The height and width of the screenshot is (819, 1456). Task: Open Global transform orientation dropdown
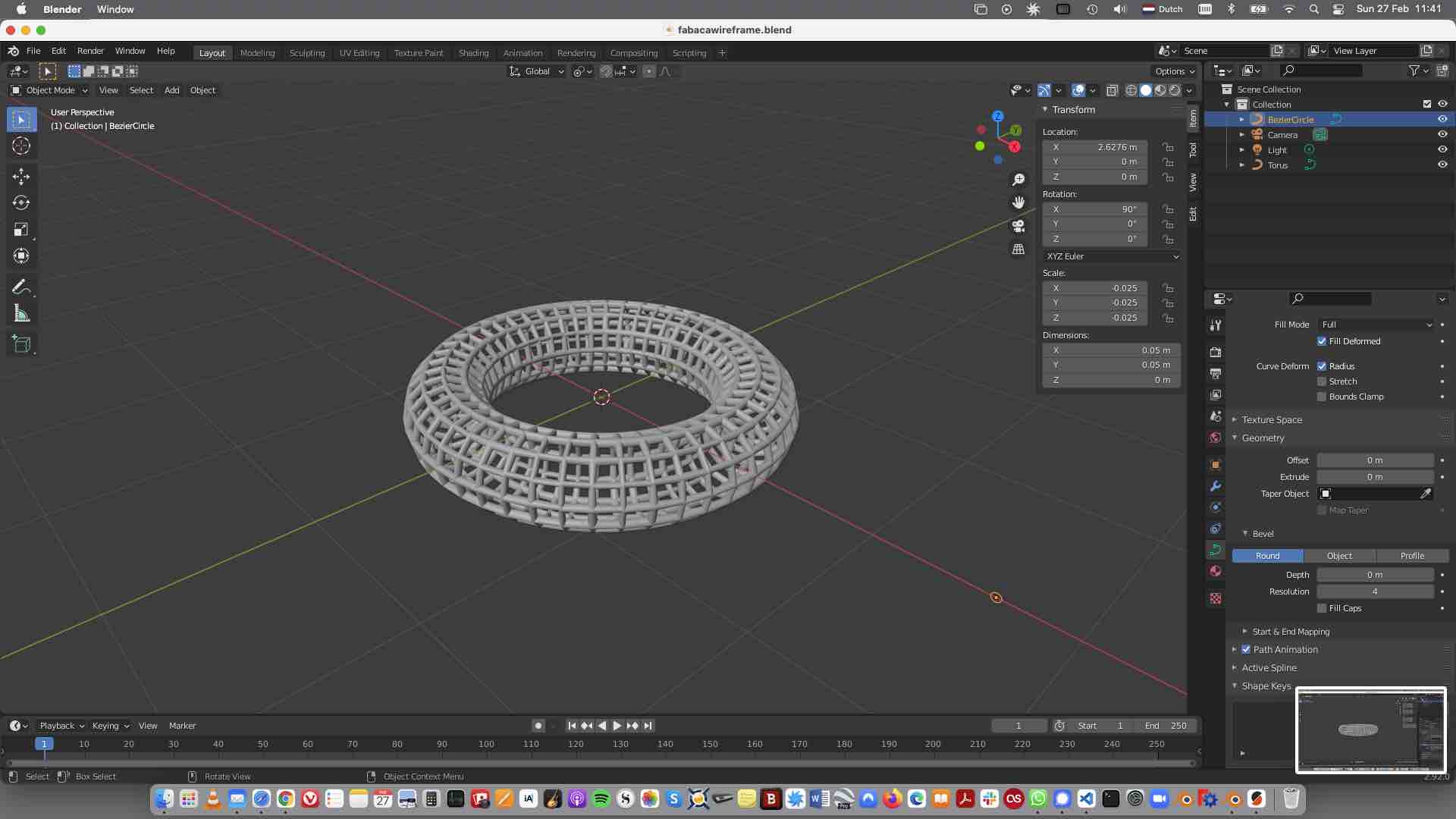pyautogui.click(x=537, y=71)
